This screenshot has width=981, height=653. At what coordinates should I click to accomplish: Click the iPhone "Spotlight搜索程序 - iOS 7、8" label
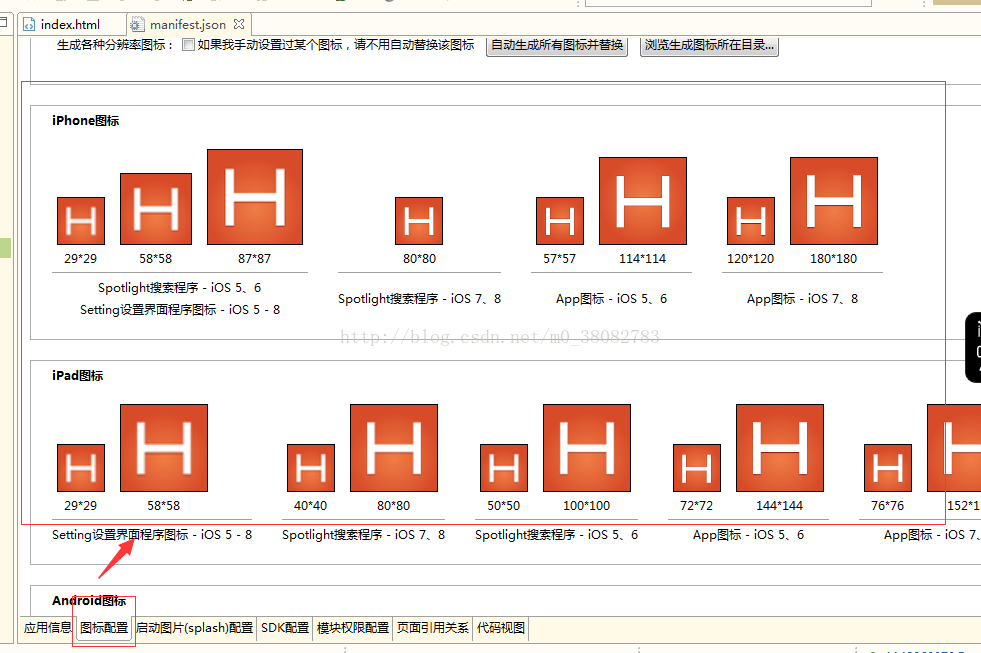(x=419, y=299)
